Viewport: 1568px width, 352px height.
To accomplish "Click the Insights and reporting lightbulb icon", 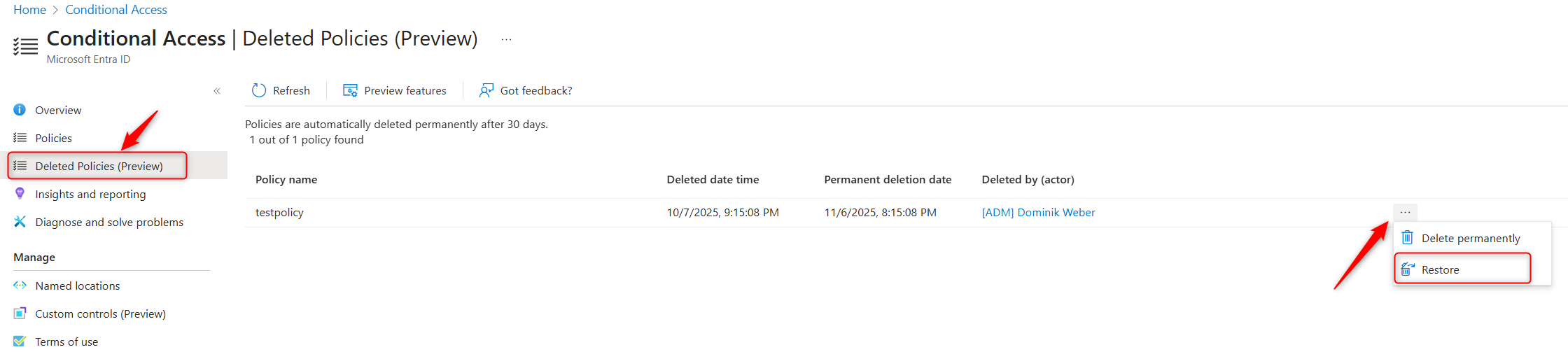I will [x=20, y=194].
